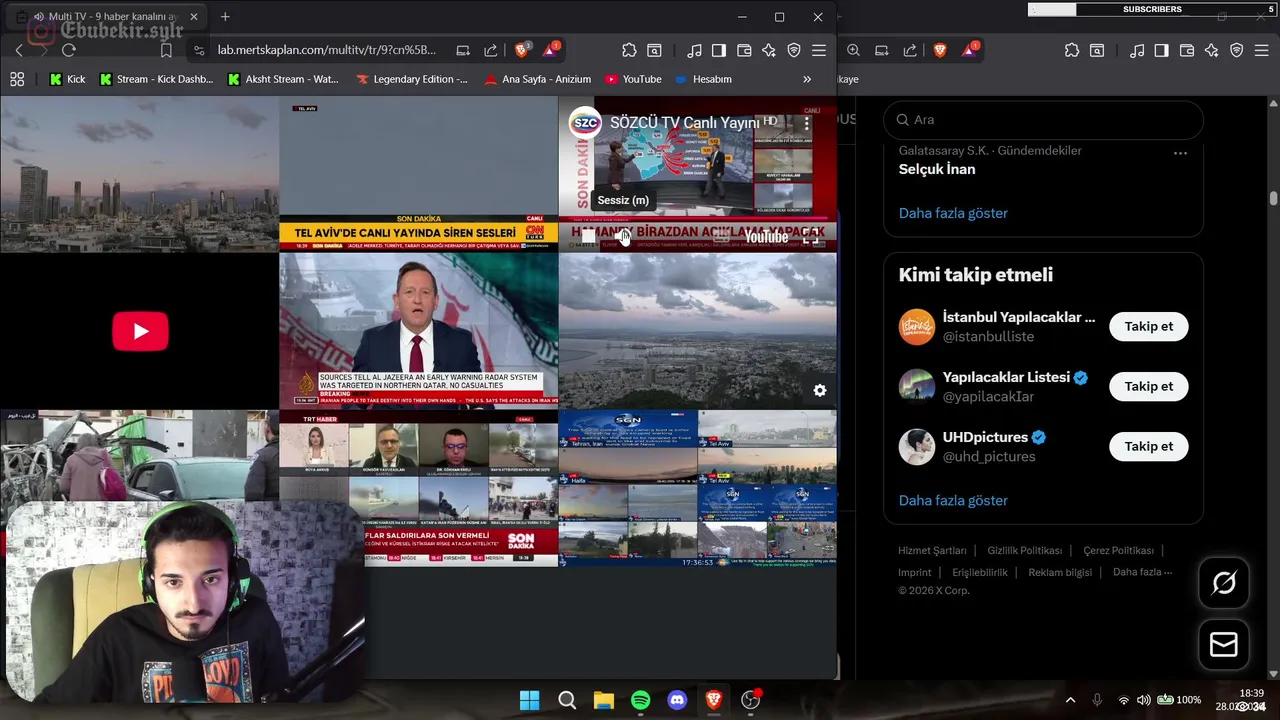
Task: Open OBS Studio from the taskbar
Action: pos(750,700)
